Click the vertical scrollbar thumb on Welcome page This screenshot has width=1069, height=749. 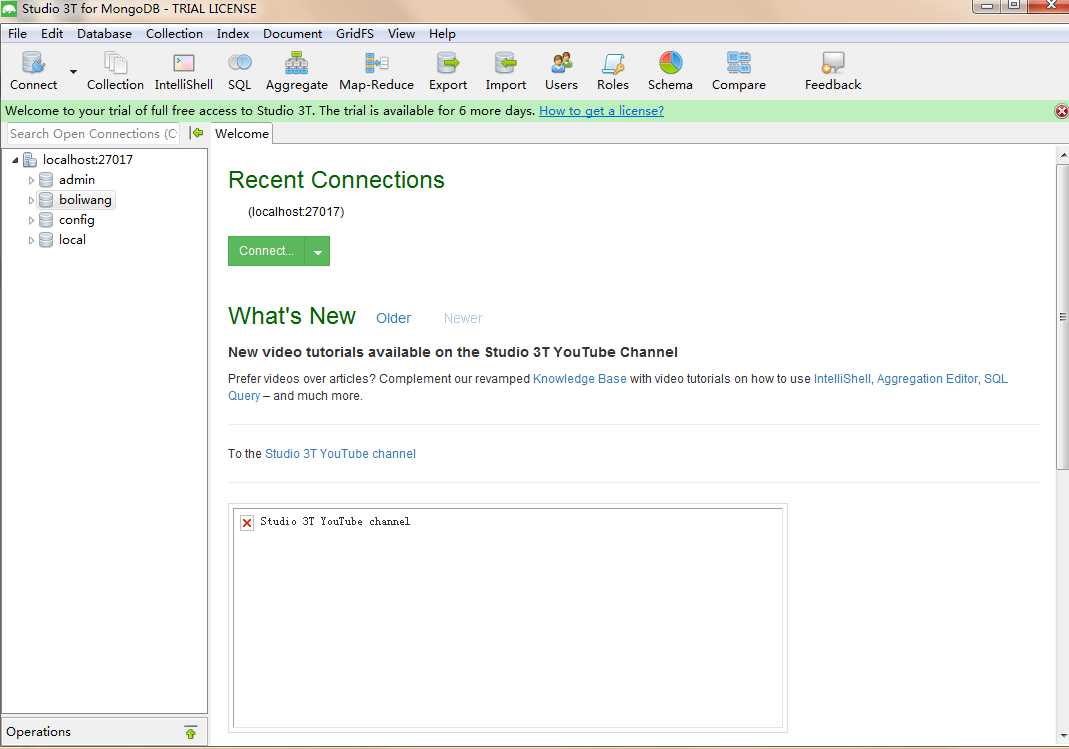(x=1062, y=316)
